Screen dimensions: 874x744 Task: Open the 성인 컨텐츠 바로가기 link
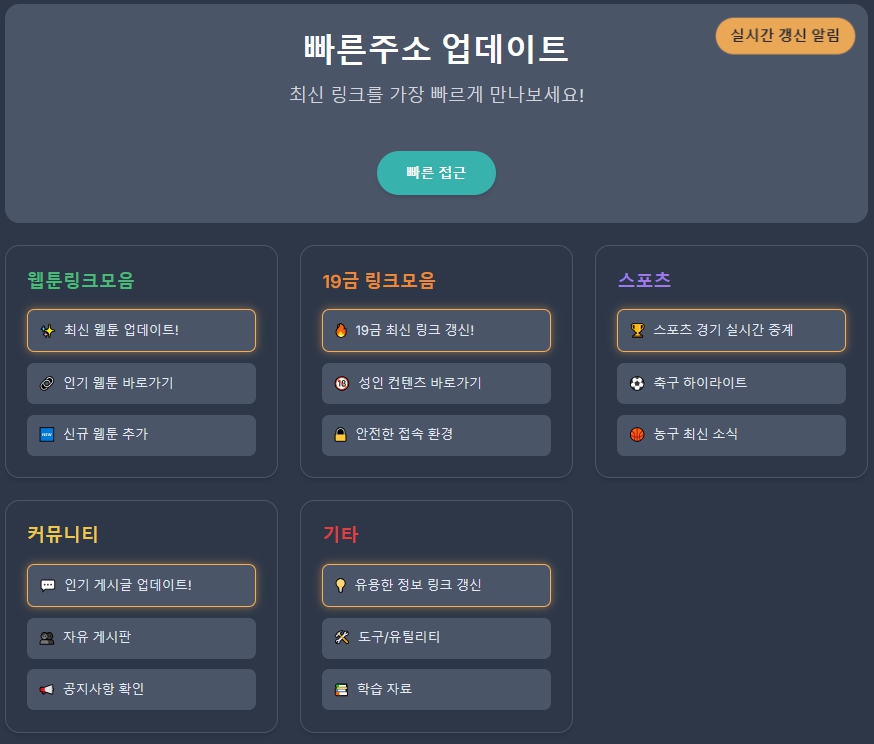[436, 383]
